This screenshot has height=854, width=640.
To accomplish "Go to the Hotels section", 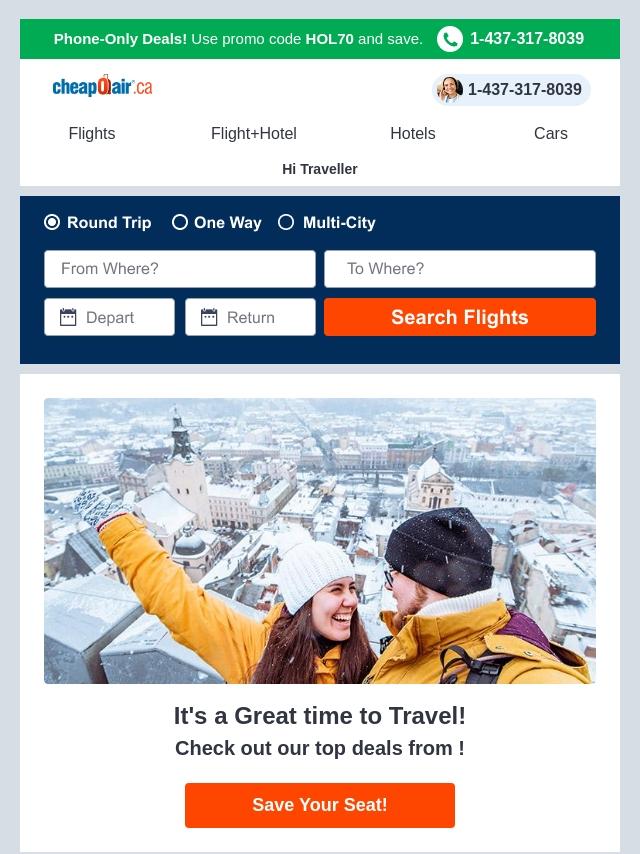I will click(x=413, y=133).
